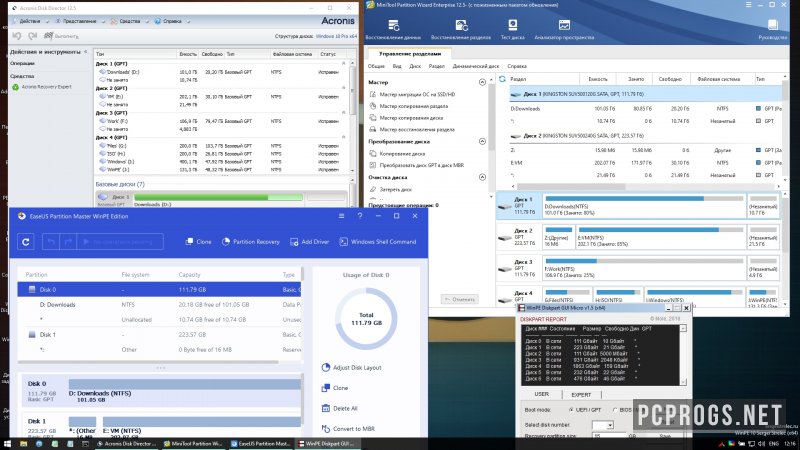Open Acronis Представление menu
This screenshot has width=800, height=450.
(79, 21)
